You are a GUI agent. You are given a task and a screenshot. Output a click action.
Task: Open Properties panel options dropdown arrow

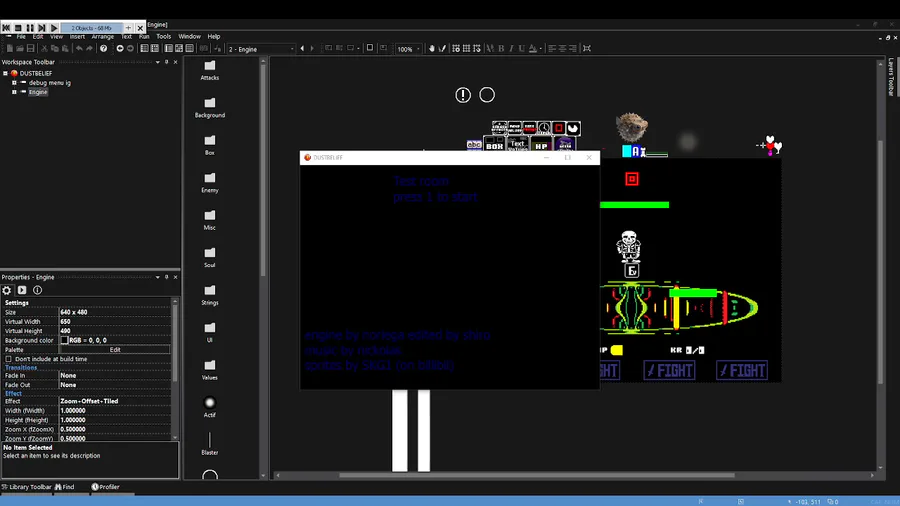158,277
